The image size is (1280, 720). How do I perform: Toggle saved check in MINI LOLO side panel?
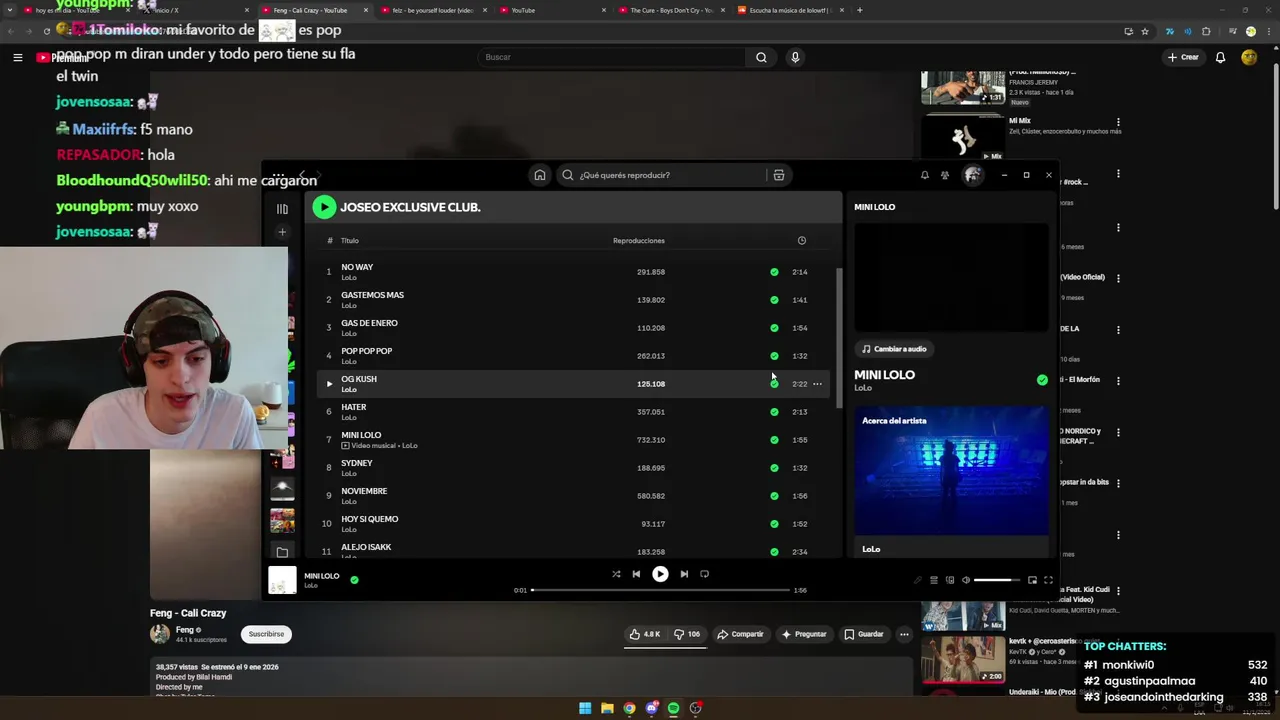pyautogui.click(x=1042, y=380)
